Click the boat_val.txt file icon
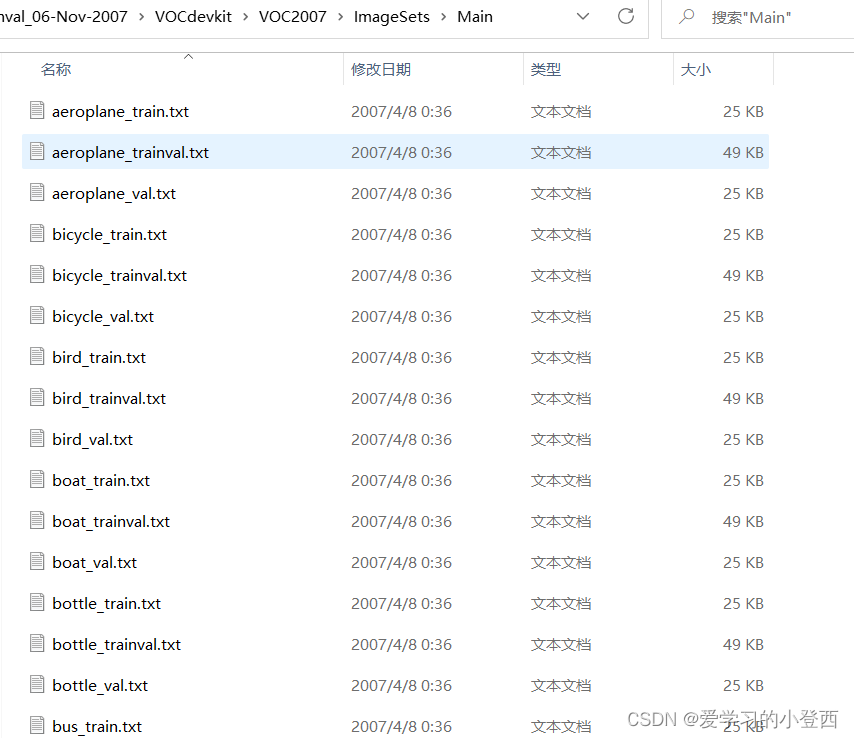This screenshot has height=738, width=854. click(37, 561)
